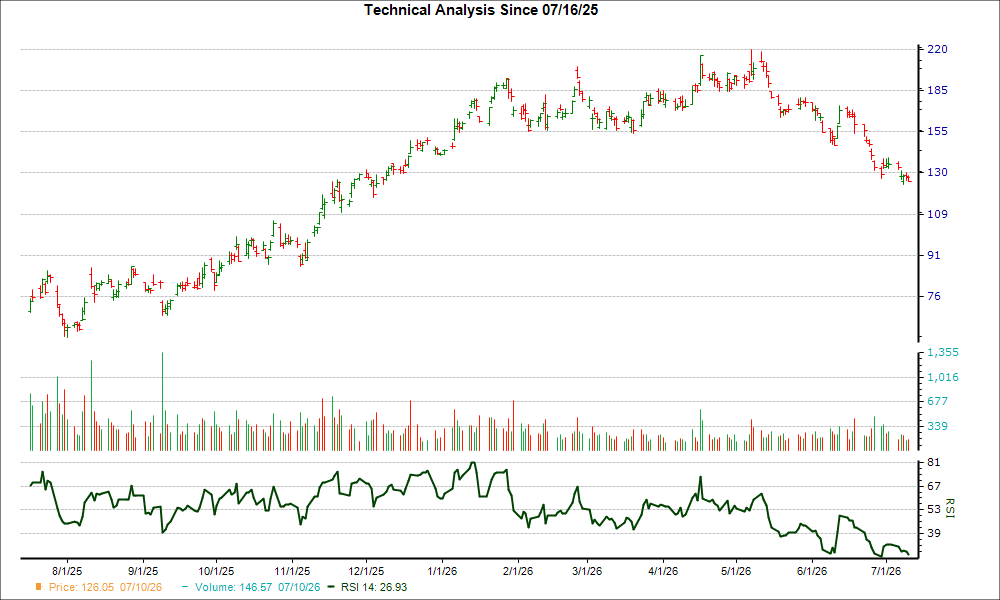Click the 4/1/26 date label
Screen dimensions: 1000x600
tap(663, 571)
